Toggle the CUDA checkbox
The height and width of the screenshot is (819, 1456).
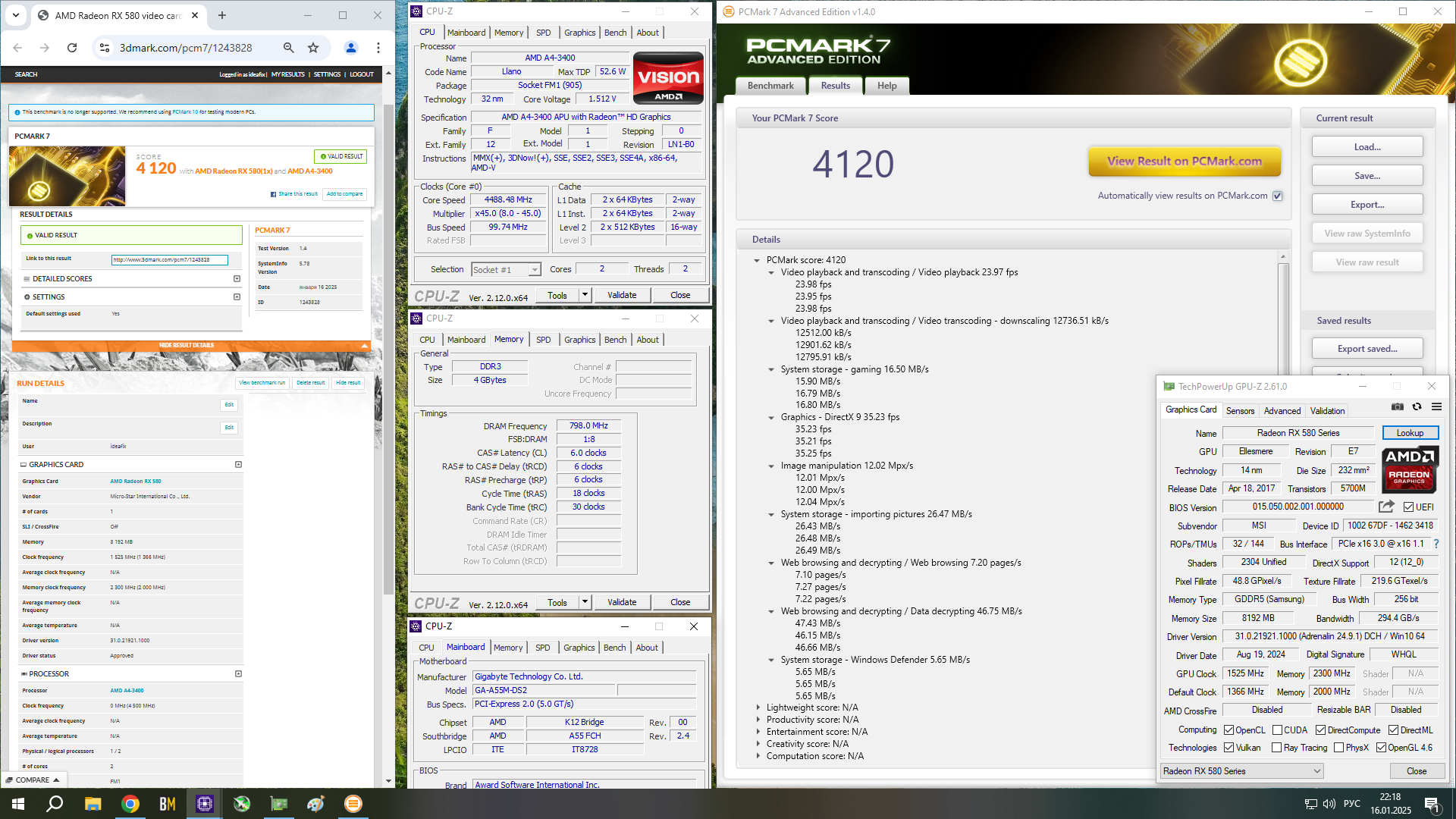(x=1277, y=730)
